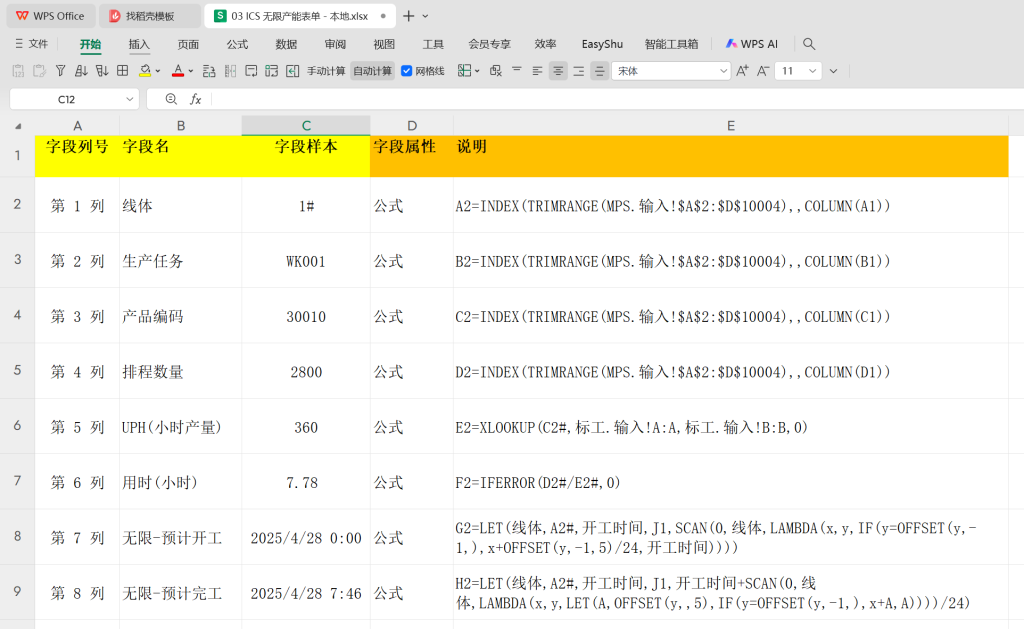
Task: Click the paste values icon in toolbar
Action: tap(18, 71)
